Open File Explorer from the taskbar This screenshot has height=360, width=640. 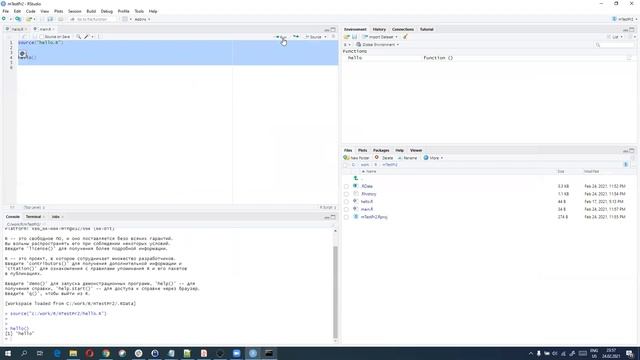click(73, 353)
